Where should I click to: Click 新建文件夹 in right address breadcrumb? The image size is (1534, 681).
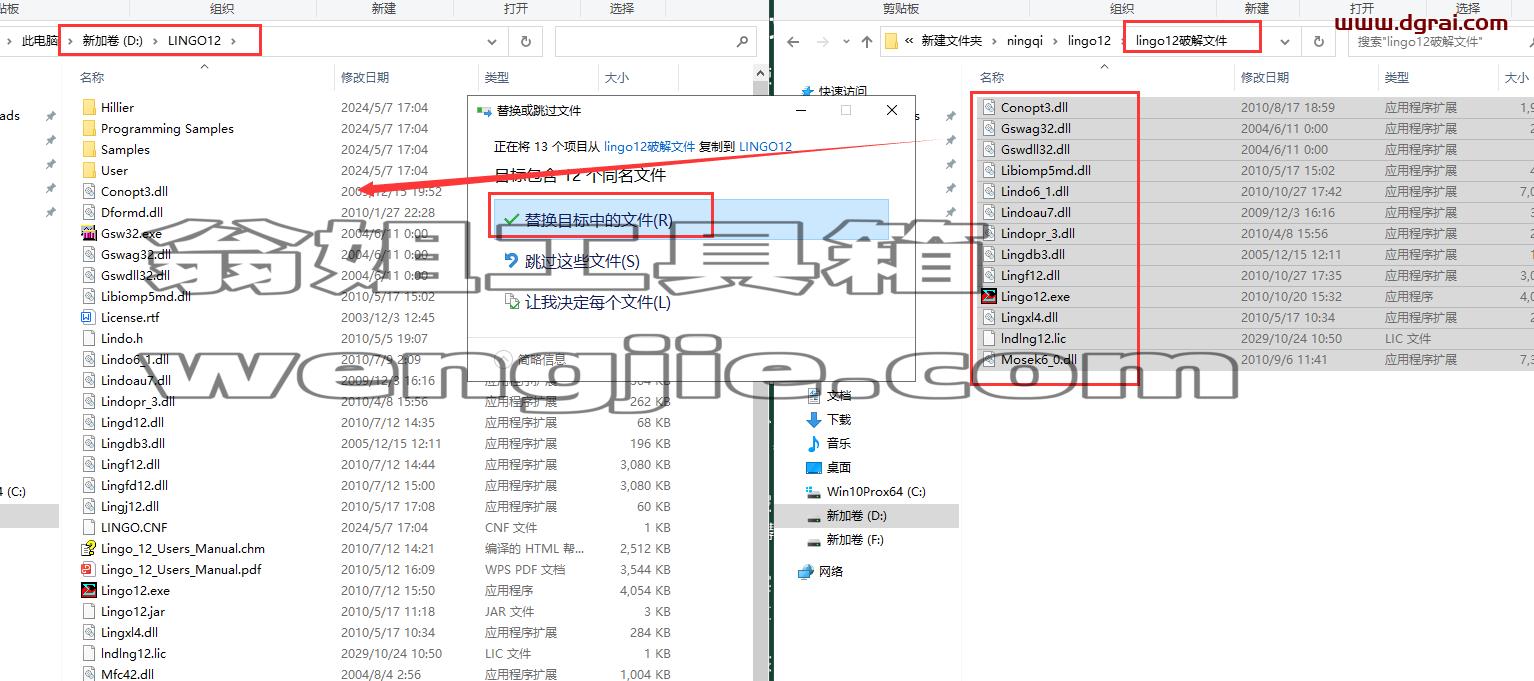[951, 41]
